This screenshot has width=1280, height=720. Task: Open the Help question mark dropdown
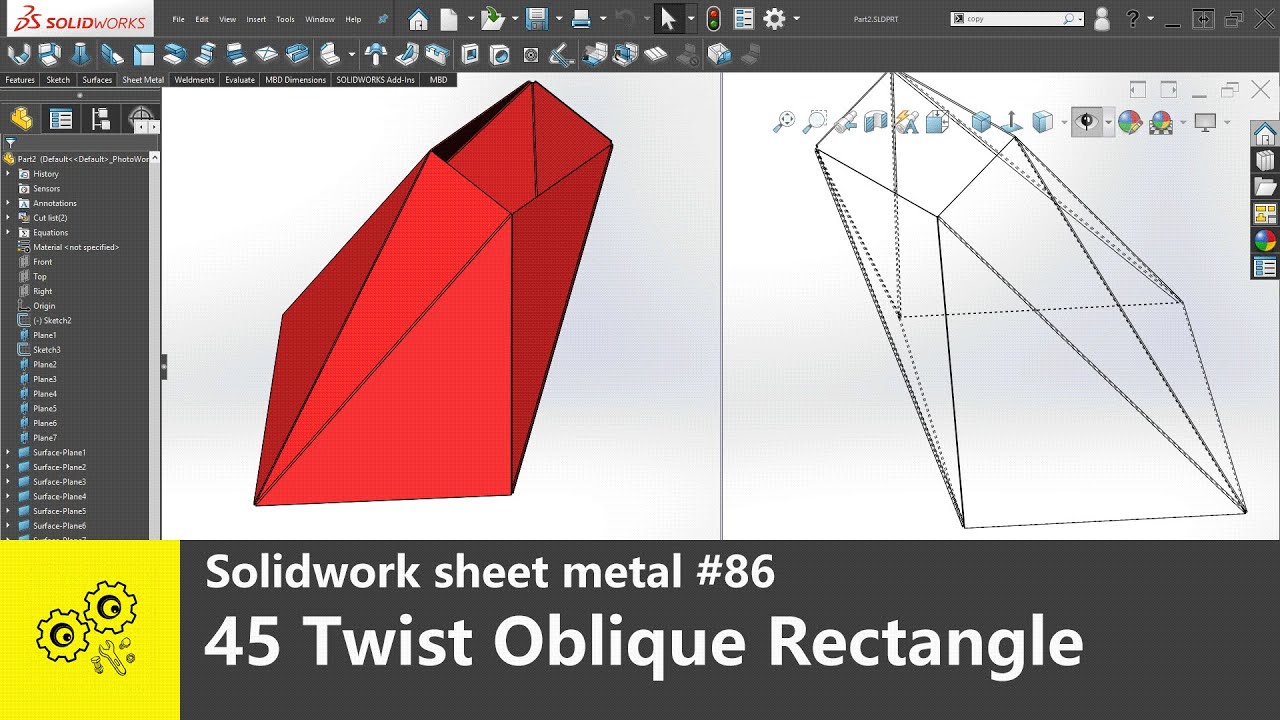click(x=1151, y=19)
